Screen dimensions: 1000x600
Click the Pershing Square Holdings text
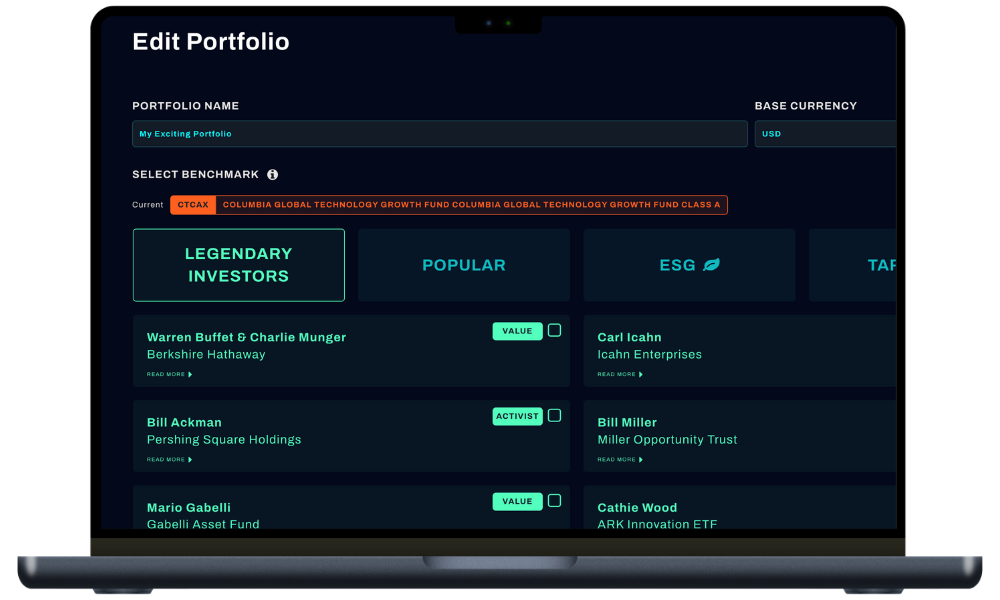pyautogui.click(x=224, y=439)
